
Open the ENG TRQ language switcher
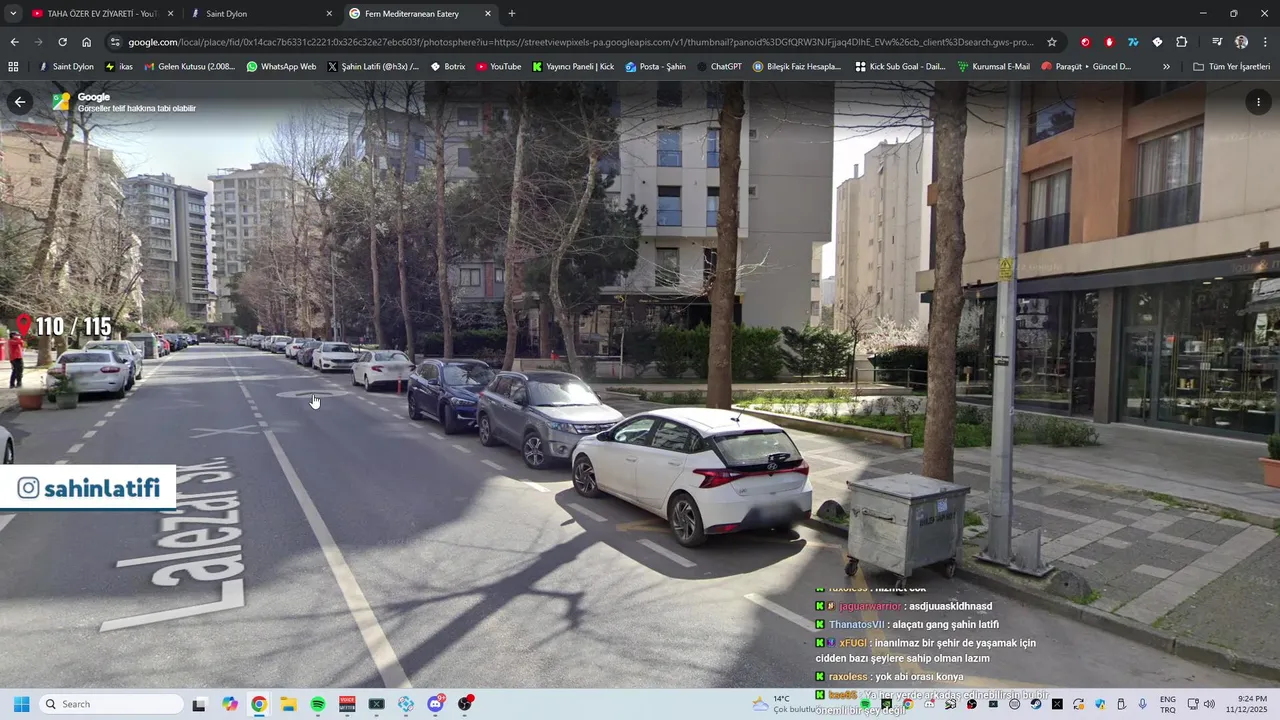1167,704
